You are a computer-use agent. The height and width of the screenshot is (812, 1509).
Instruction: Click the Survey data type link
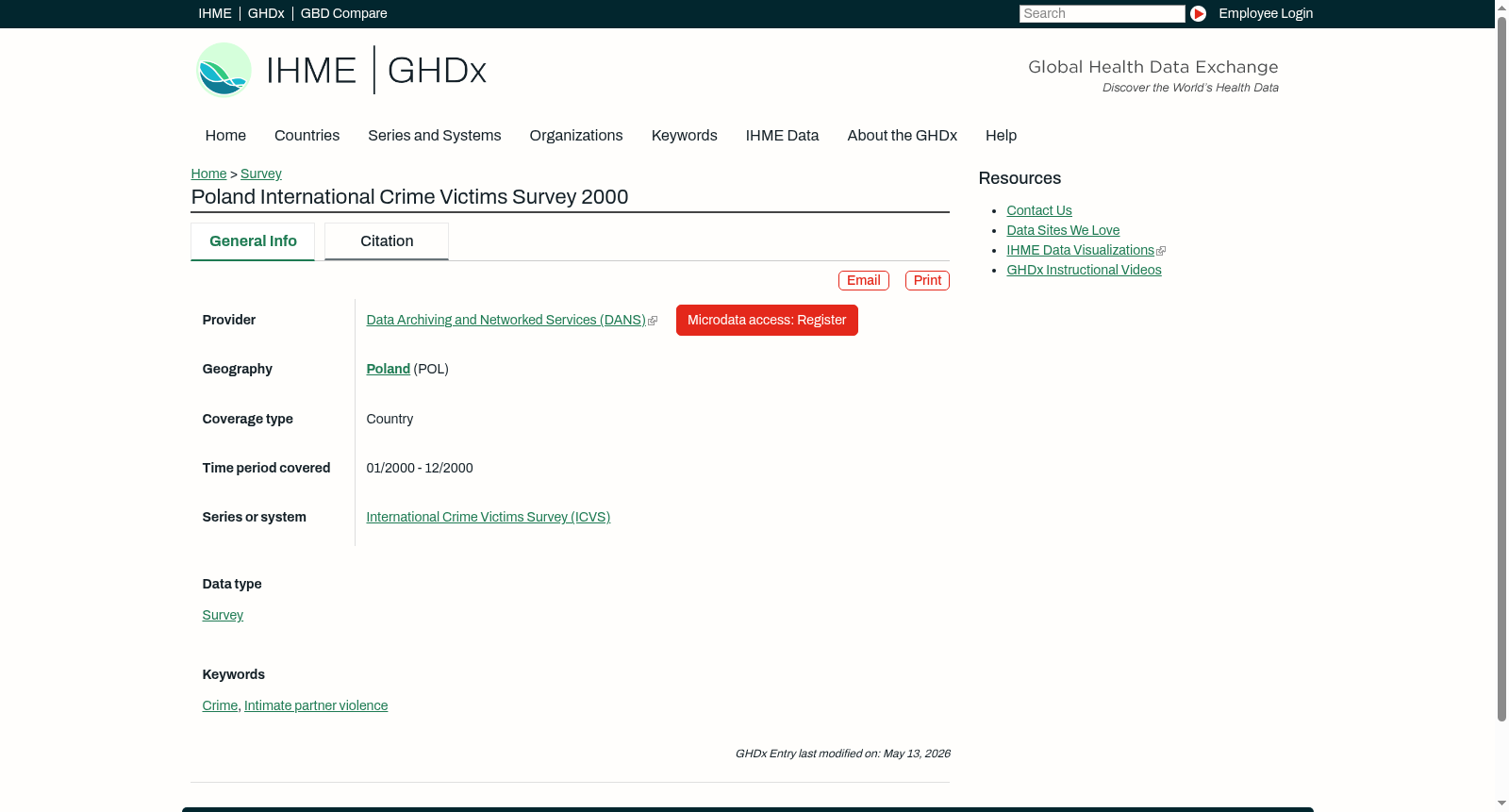[x=223, y=616]
